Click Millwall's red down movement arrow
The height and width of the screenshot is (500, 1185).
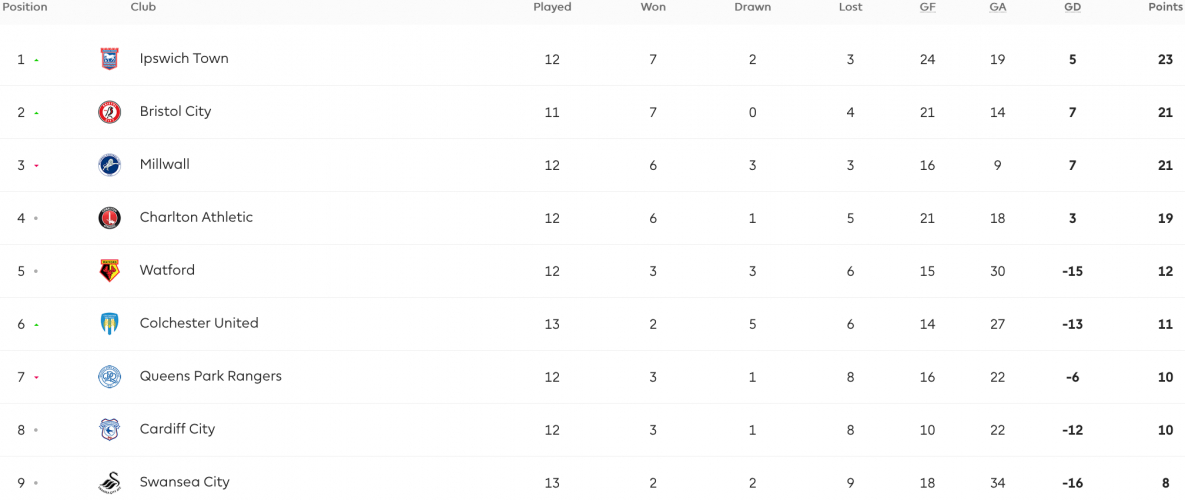pyautogui.click(x=36, y=165)
